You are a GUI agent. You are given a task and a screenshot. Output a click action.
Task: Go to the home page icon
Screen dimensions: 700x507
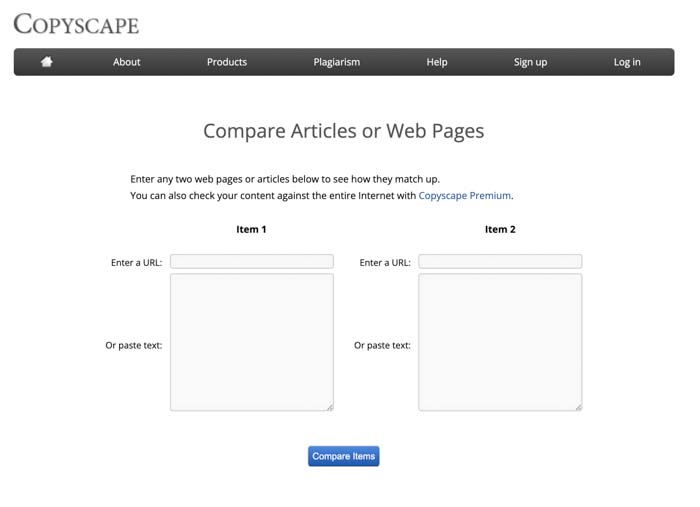pos(47,62)
